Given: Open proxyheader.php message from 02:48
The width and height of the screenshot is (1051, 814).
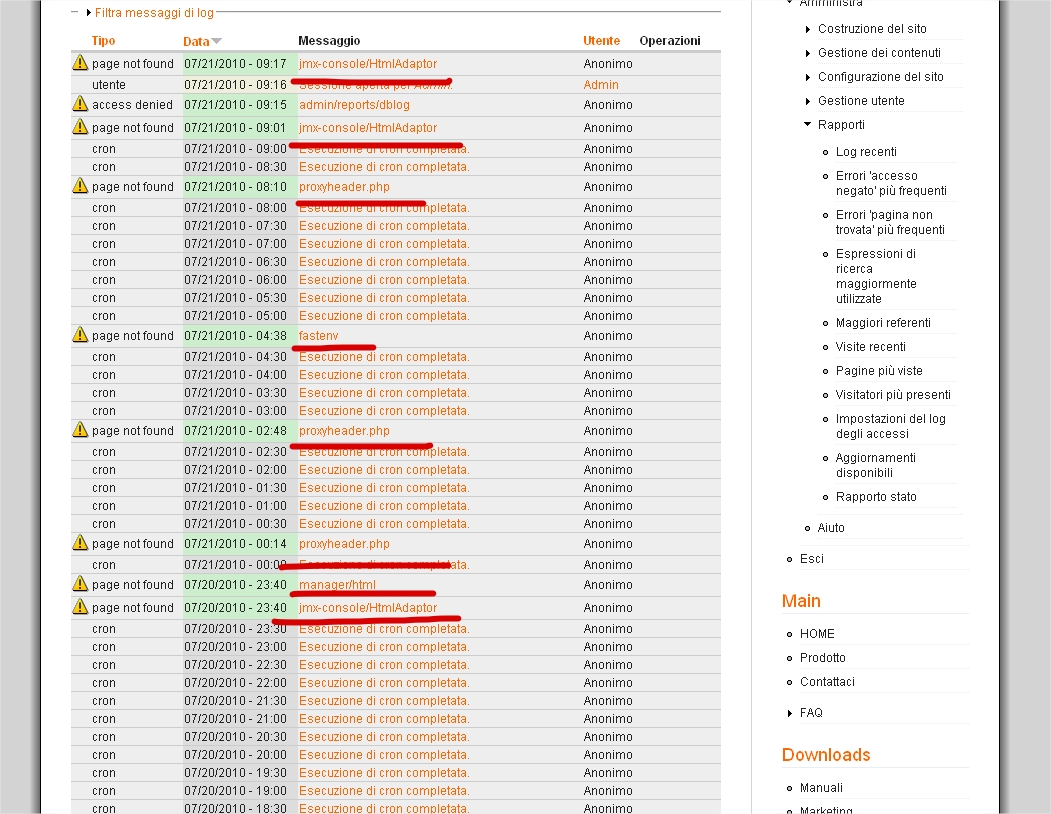Looking at the screenshot, I should (x=344, y=430).
